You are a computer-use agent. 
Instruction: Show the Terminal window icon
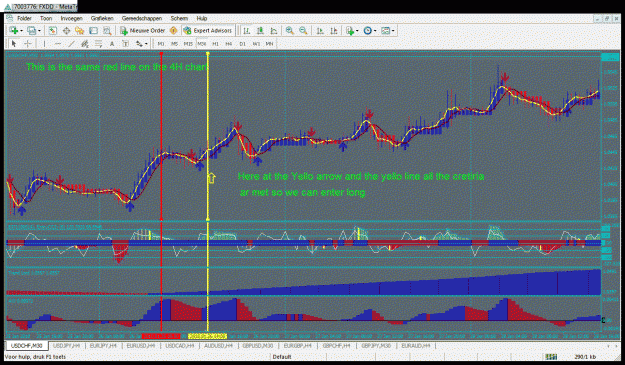pos(93,31)
